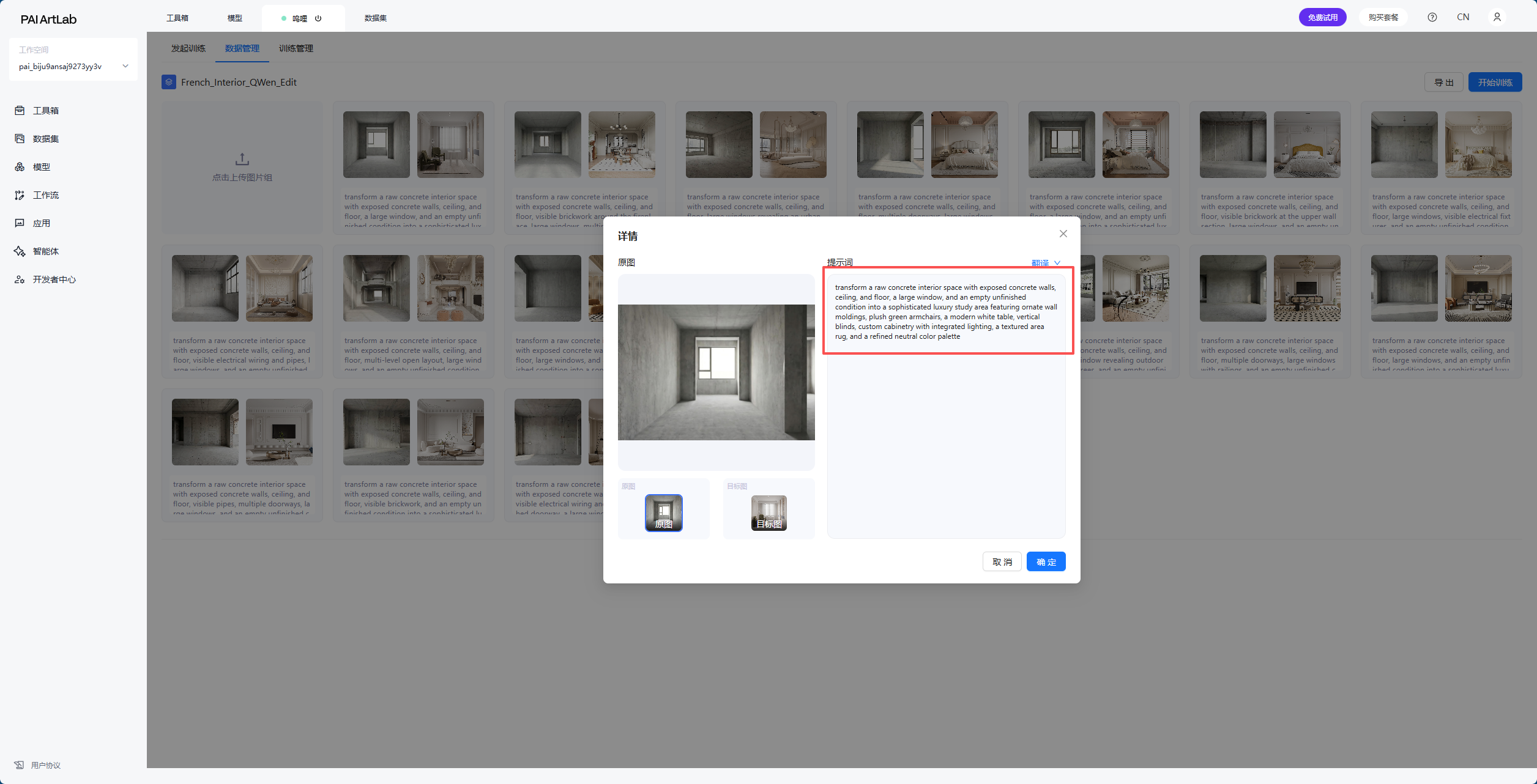1537x784 pixels.
Task: Open the workflow sidebar icon
Action: [20, 195]
